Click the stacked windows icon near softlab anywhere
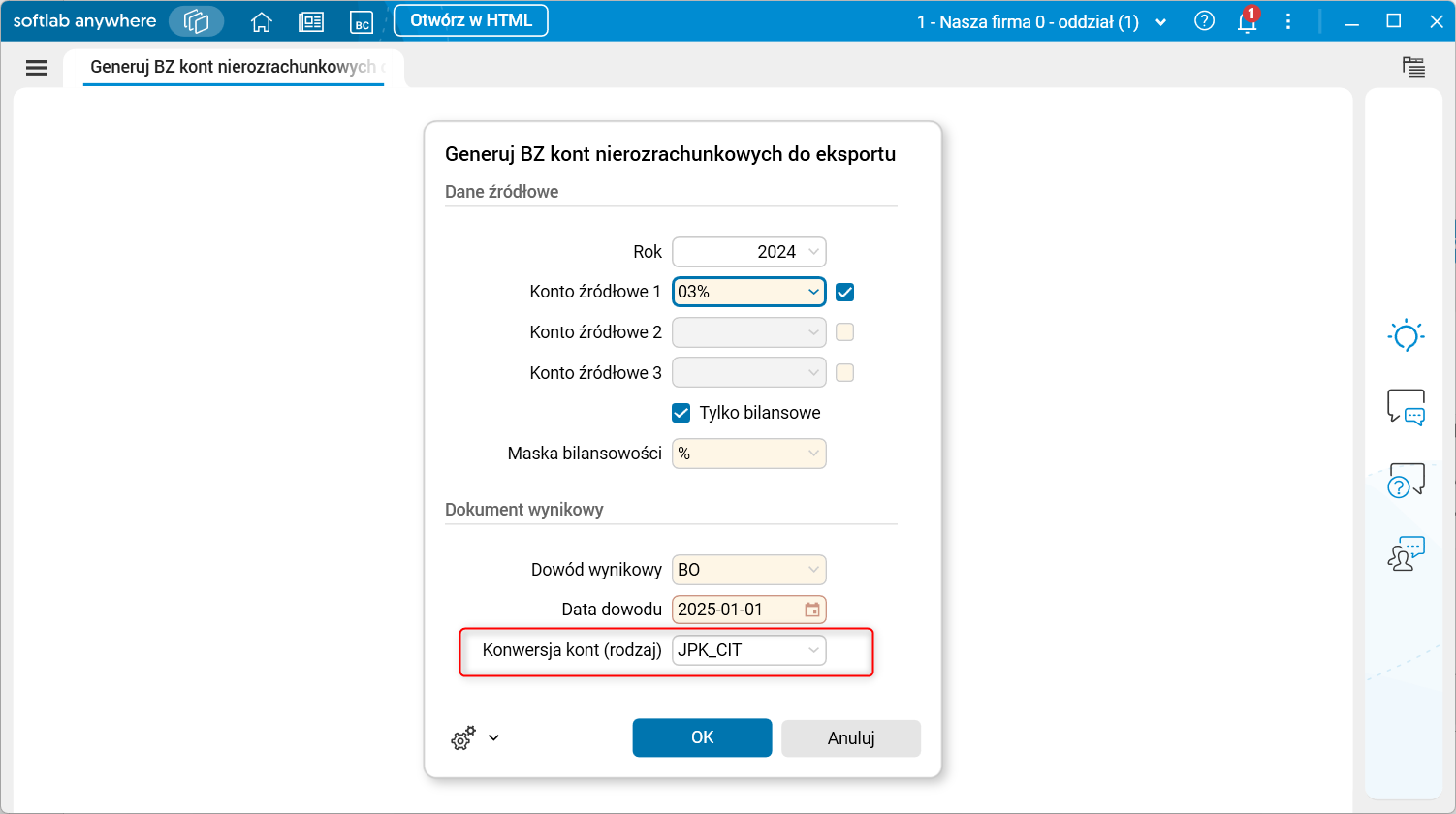This screenshot has height=814, width=1456. tap(196, 19)
